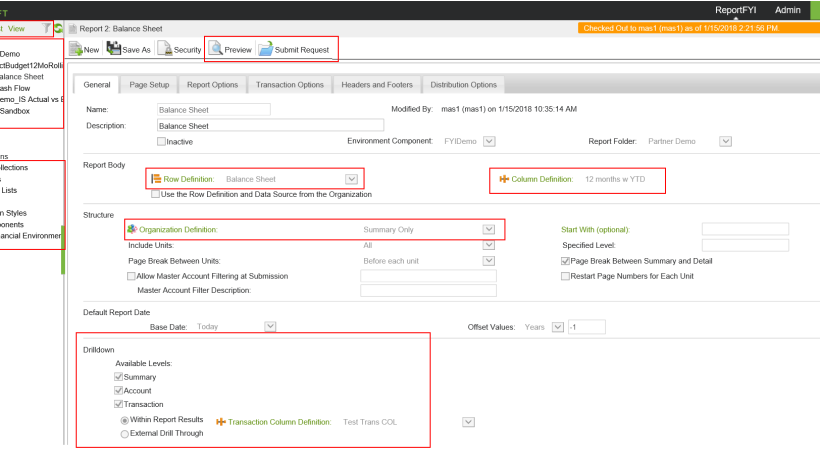The height and width of the screenshot is (461, 820).
Task: Click the green refresh icon
Action: [x=59, y=28]
